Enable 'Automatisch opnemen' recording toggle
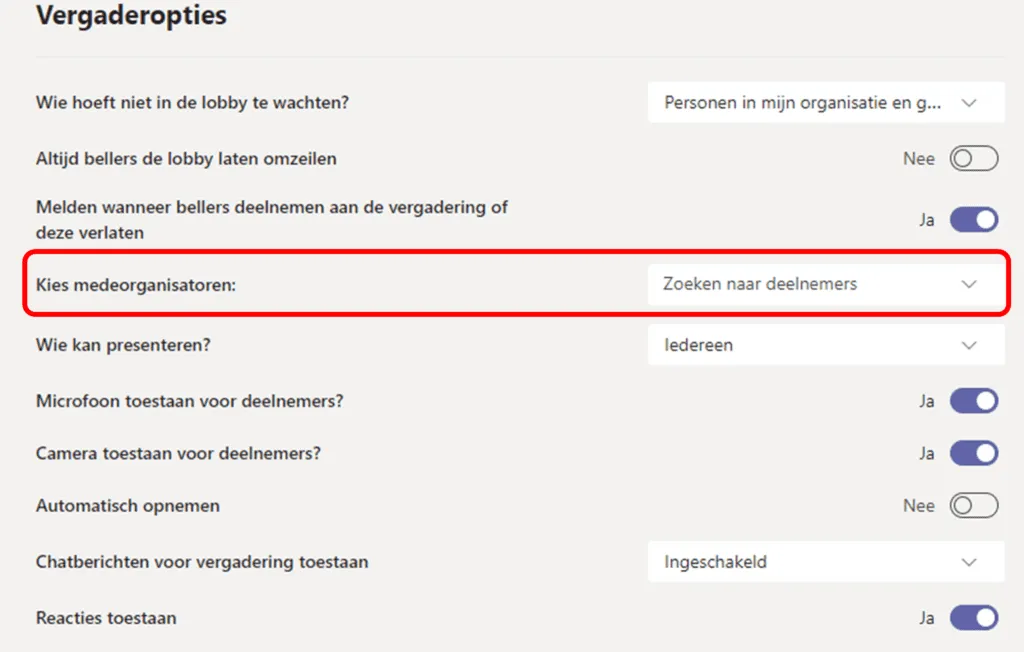 [975, 505]
